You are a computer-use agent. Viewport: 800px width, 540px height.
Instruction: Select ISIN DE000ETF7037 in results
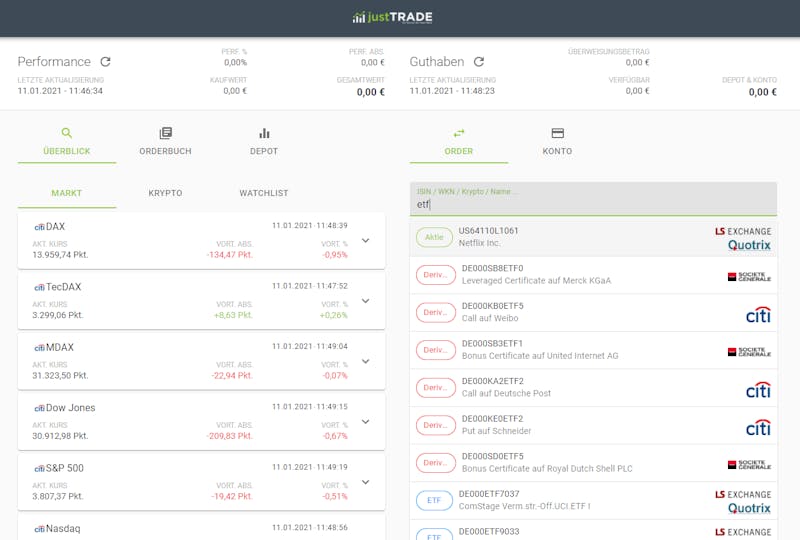pos(489,494)
